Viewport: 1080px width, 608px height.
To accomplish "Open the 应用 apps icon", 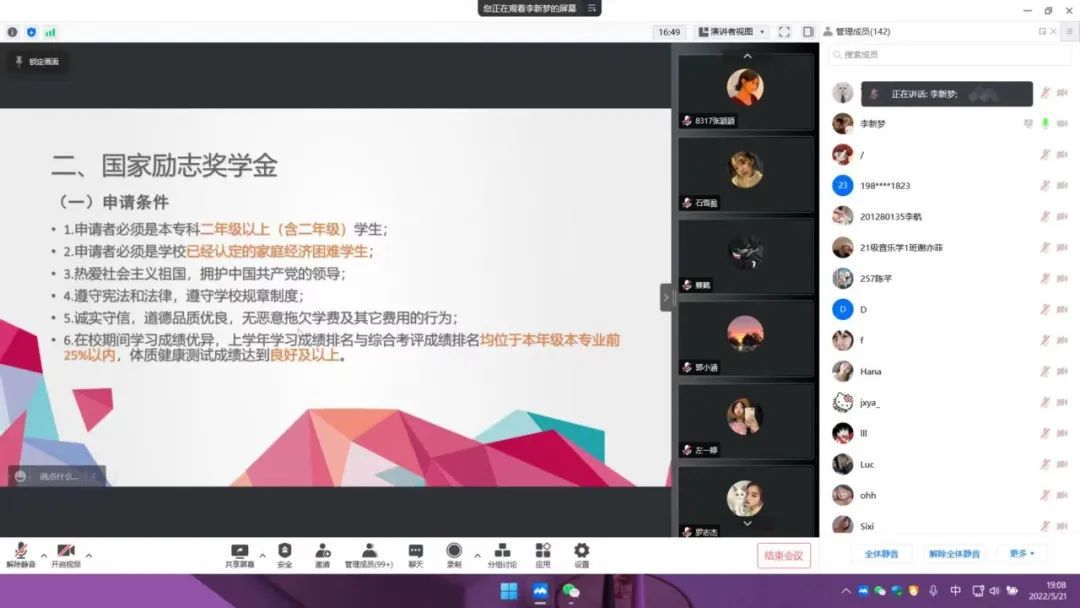I will [x=543, y=551].
